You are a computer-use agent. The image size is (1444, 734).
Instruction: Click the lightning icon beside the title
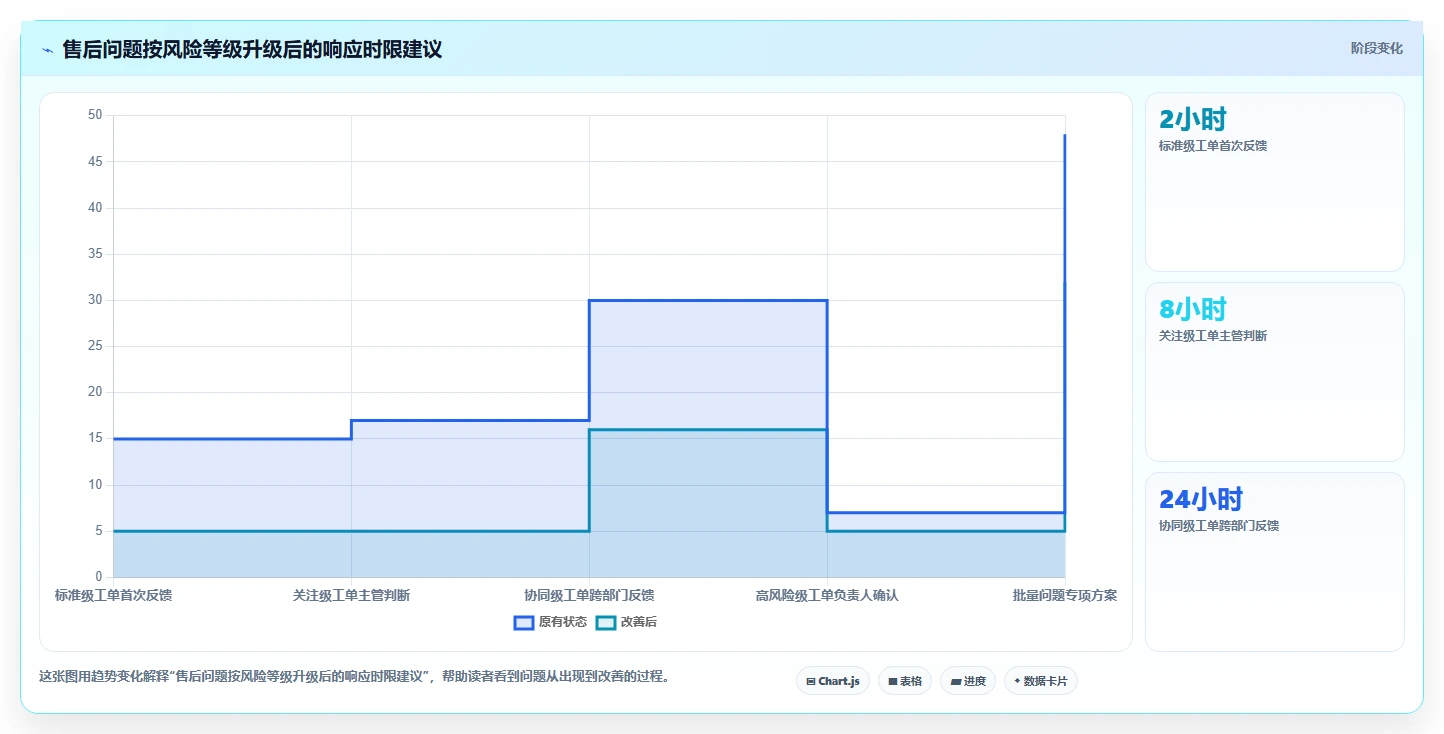tap(48, 49)
